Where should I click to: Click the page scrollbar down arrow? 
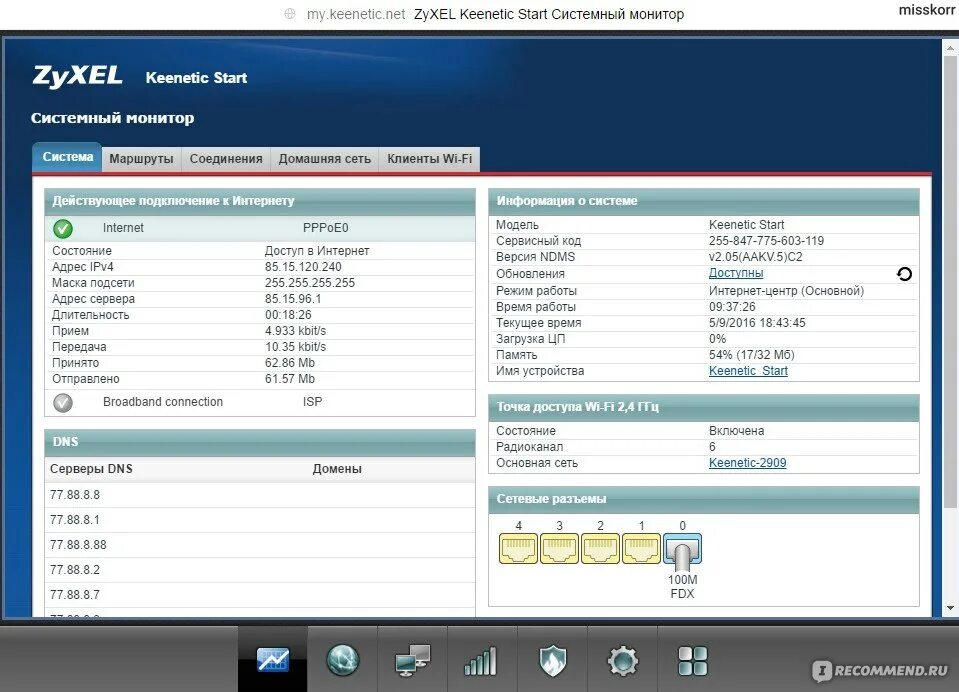(950, 608)
